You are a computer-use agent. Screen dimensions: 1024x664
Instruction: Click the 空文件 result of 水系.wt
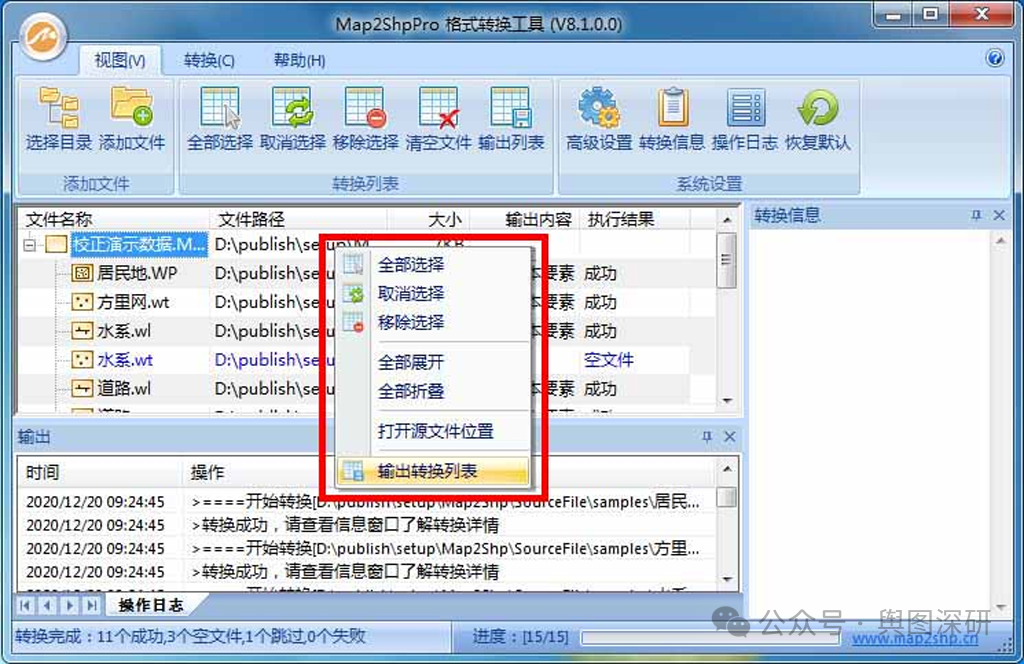[x=608, y=360]
